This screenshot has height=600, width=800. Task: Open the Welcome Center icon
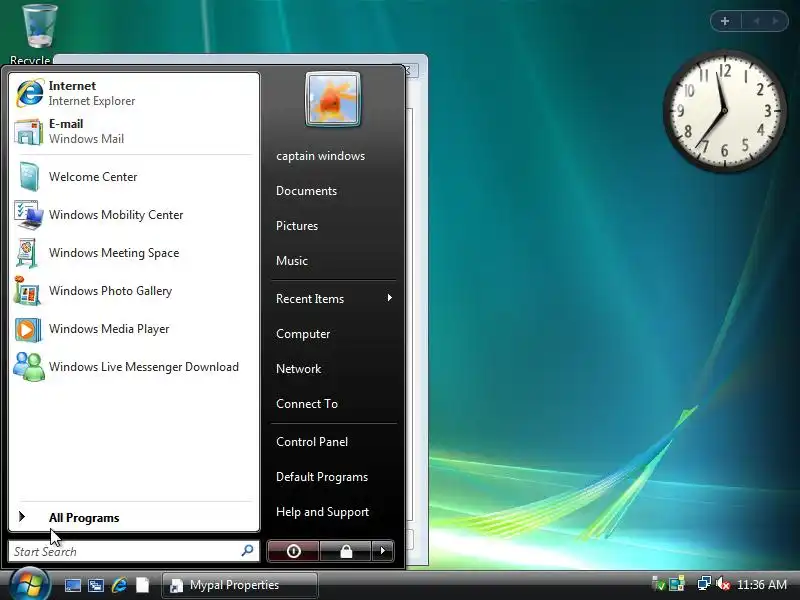(x=28, y=177)
